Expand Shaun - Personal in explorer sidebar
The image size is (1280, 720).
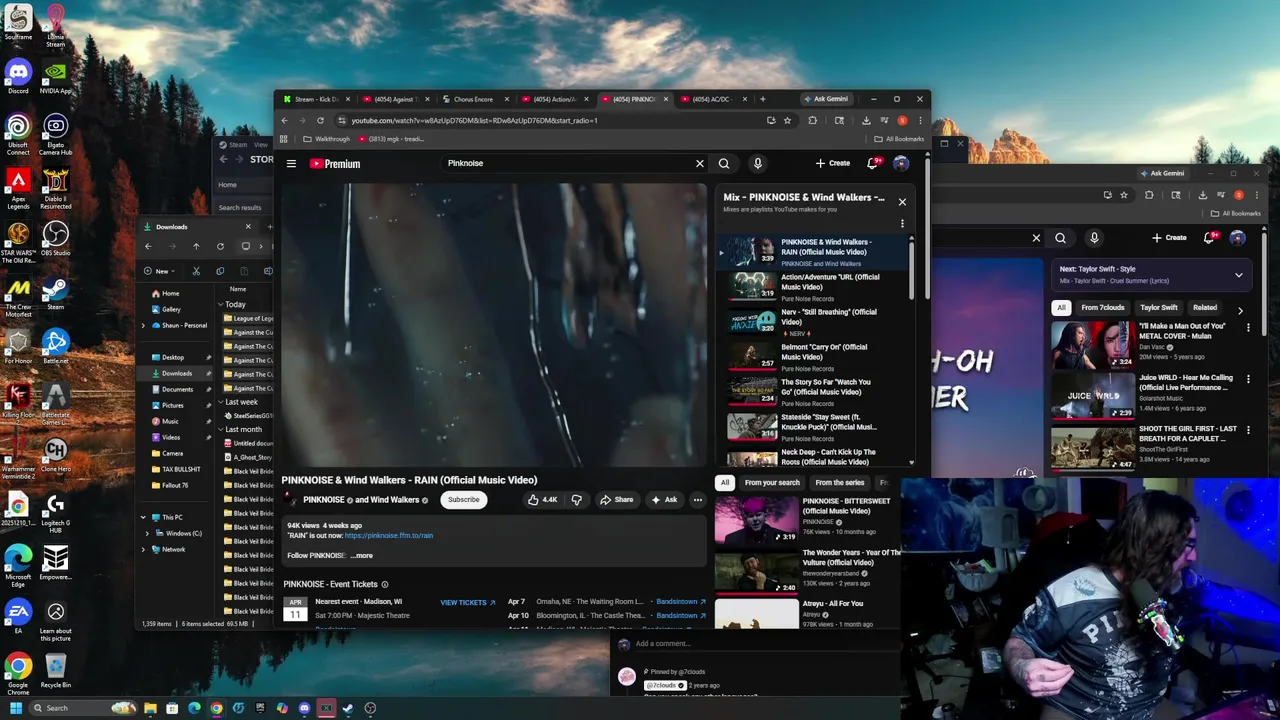(x=143, y=325)
